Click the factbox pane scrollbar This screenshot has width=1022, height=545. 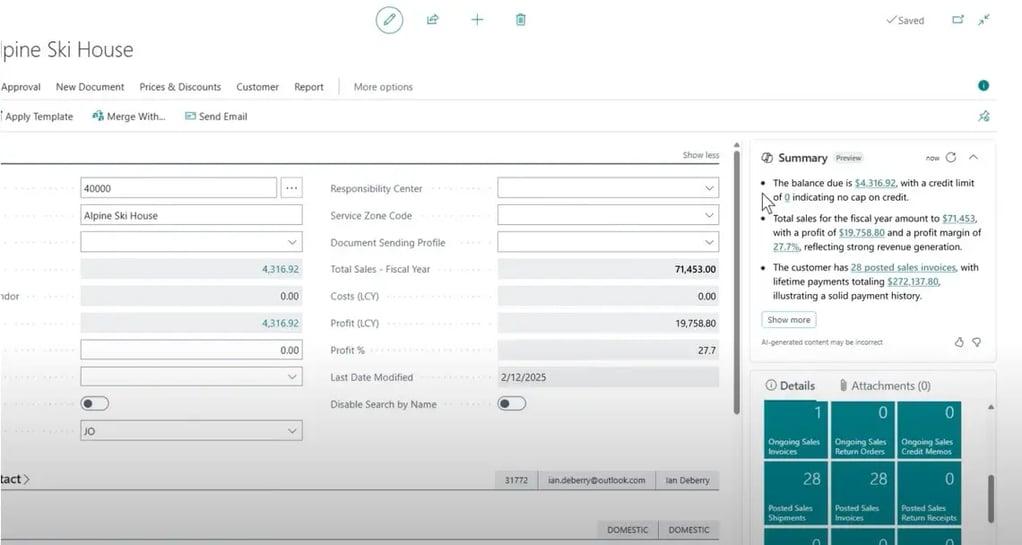coord(991,499)
